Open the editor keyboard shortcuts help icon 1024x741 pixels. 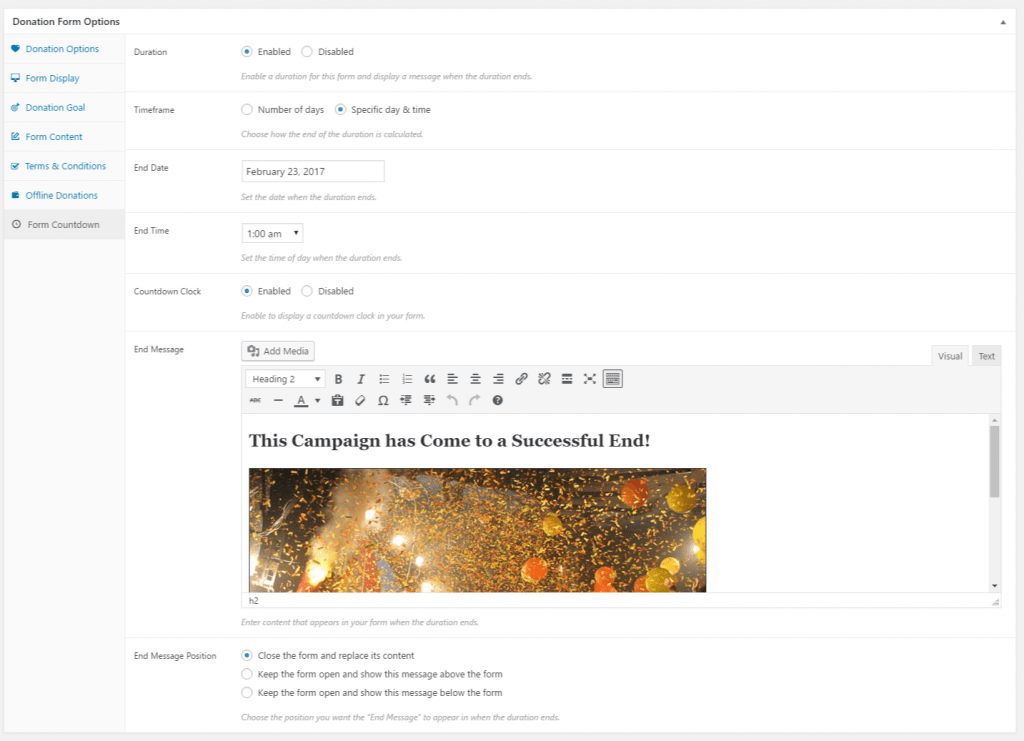[x=498, y=401]
